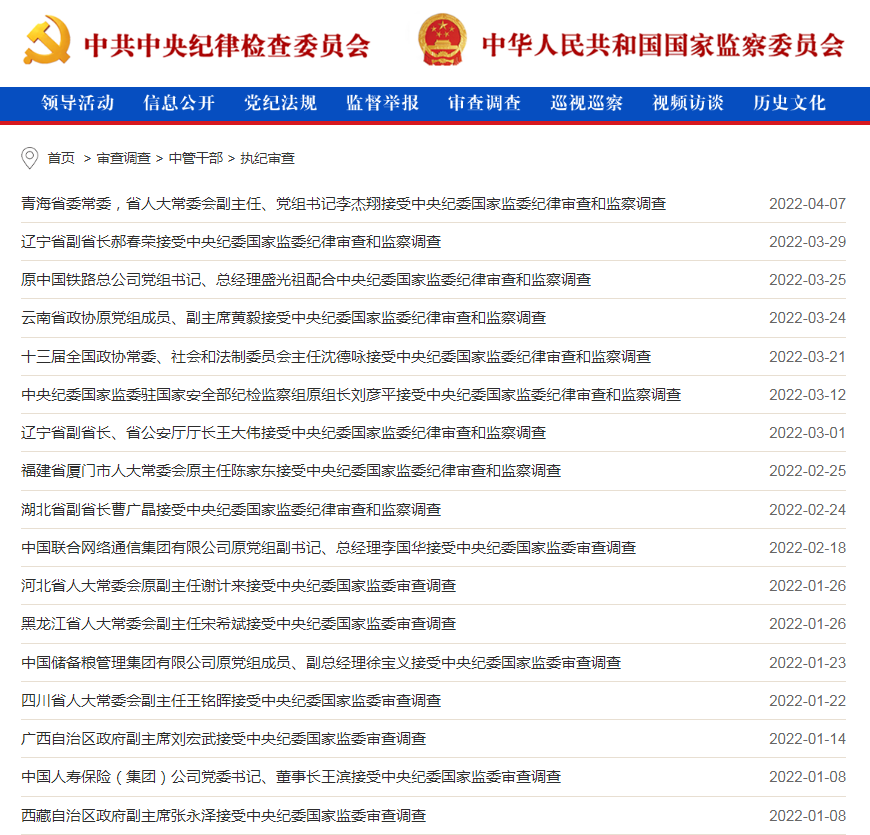The width and height of the screenshot is (870, 835).
Task: Click the date 2022-03-12
Action: [807, 395]
